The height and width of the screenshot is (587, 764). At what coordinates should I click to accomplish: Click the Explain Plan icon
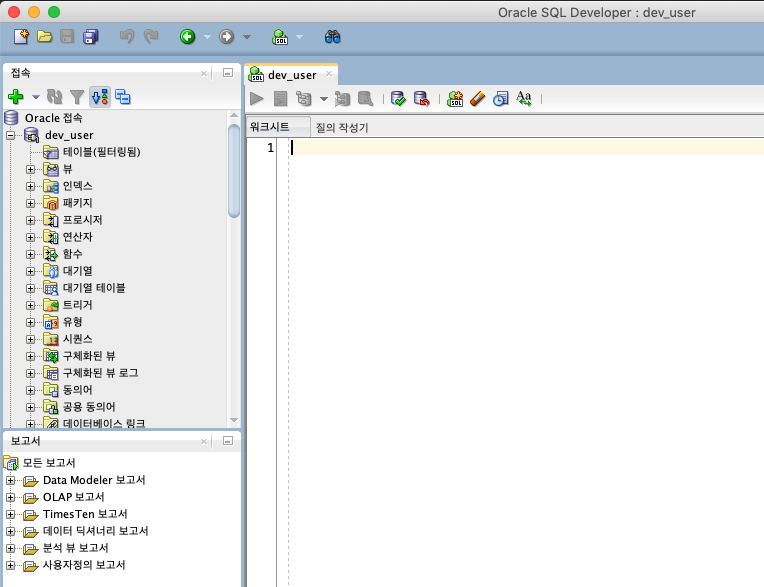pyautogui.click(x=304, y=99)
